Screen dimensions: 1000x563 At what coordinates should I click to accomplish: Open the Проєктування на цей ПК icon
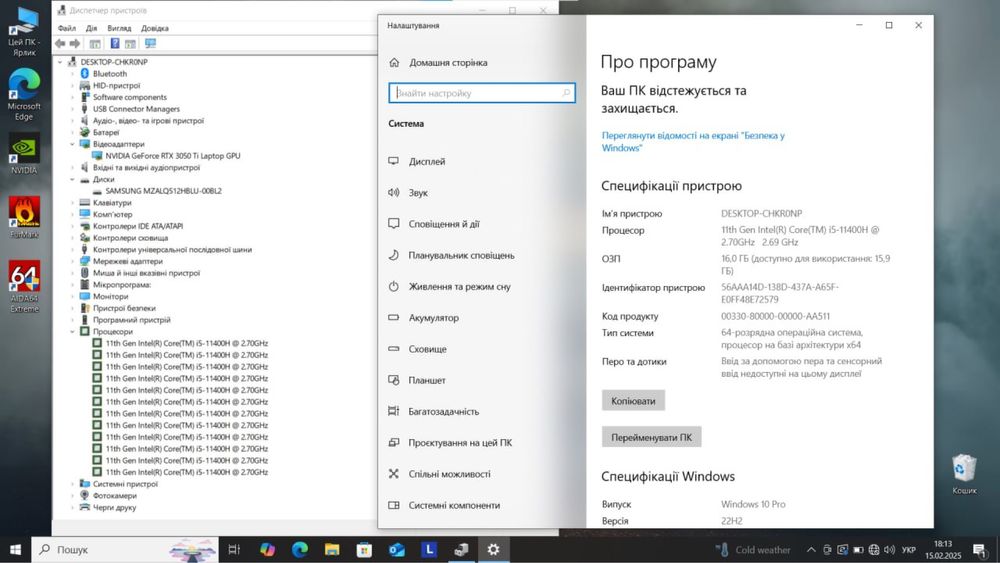coord(393,442)
